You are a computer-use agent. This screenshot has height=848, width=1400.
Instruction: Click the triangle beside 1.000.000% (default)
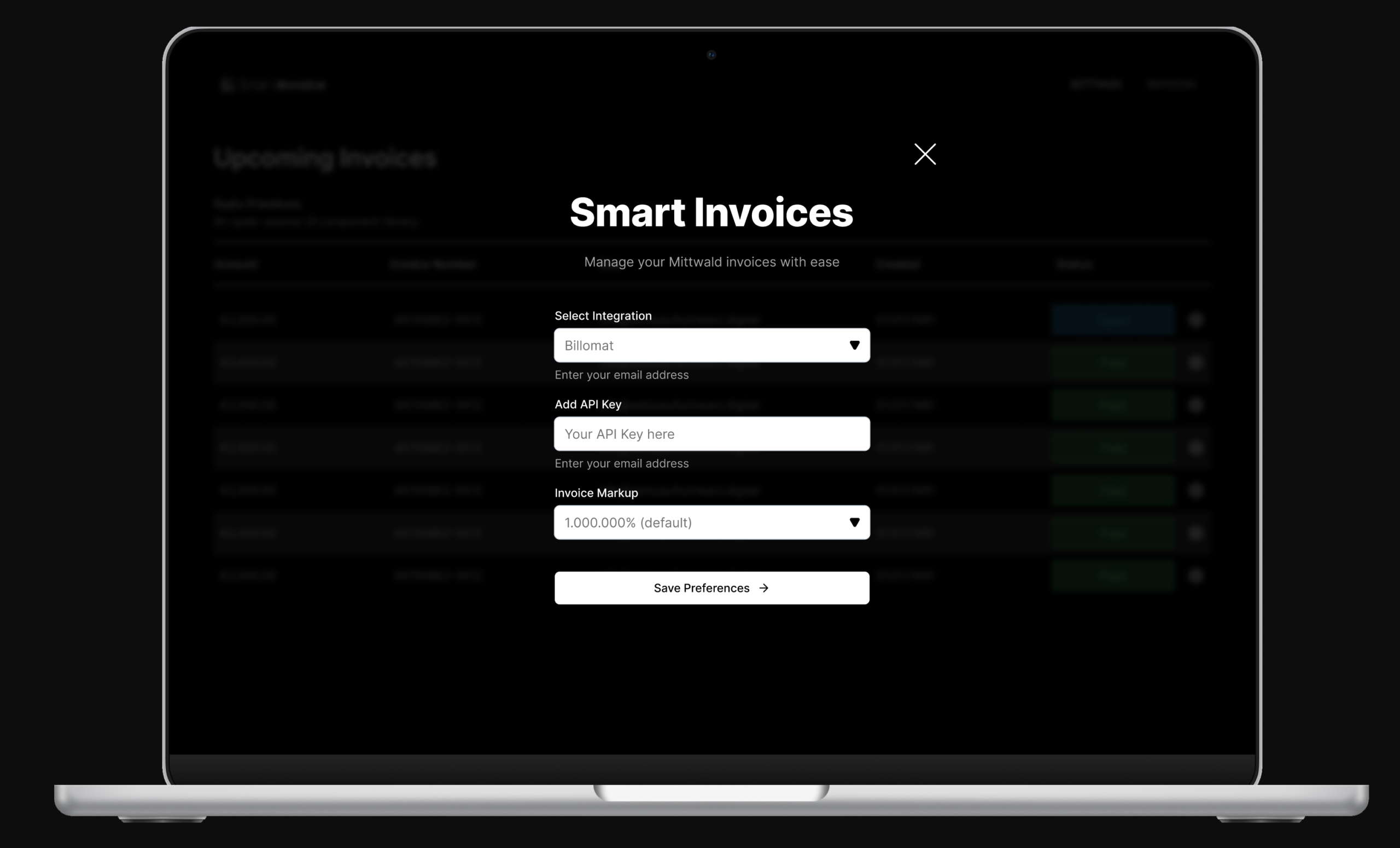point(854,522)
